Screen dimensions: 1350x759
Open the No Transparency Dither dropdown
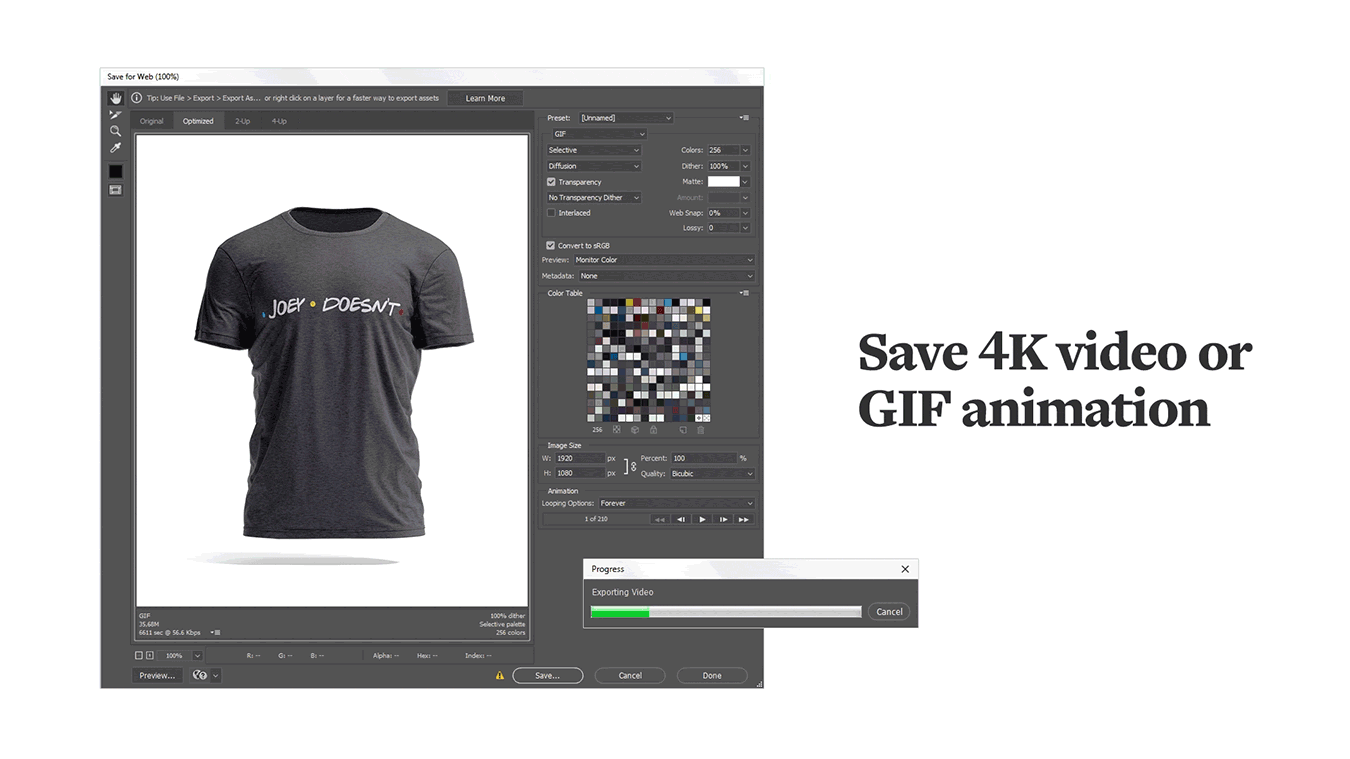click(x=593, y=198)
